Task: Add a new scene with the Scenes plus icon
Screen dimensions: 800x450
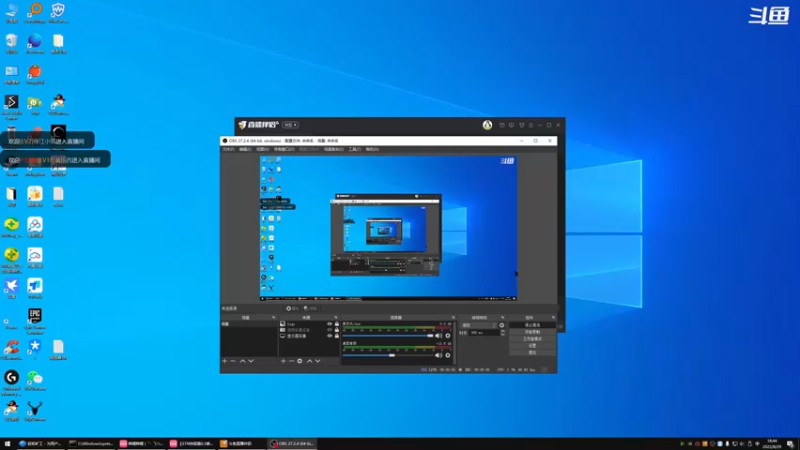Action: coord(224,361)
